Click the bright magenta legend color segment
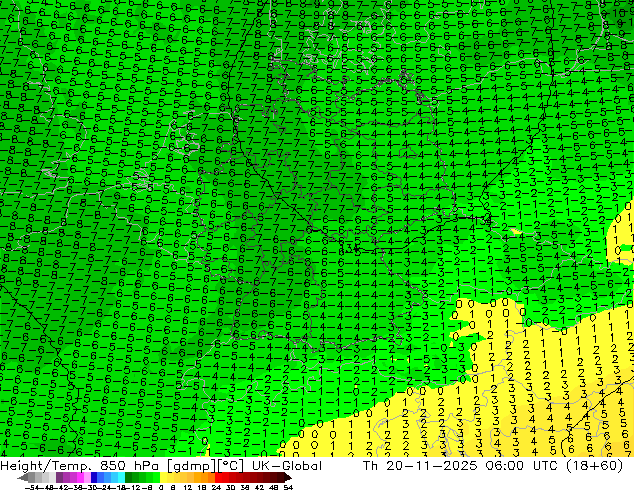Viewport: 634px width, 490px height. point(80,477)
